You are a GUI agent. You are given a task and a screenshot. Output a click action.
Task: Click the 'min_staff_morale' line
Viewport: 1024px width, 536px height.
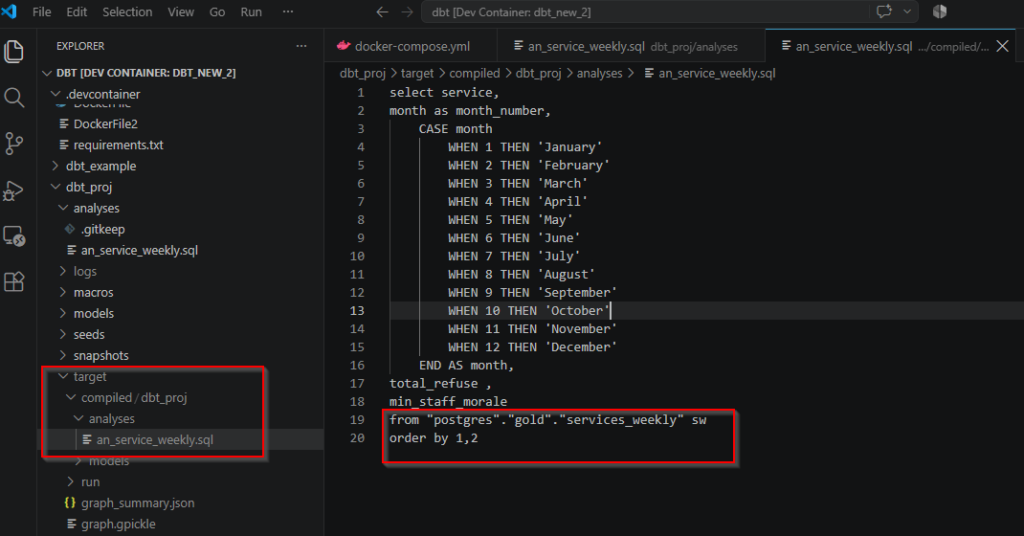(448, 402)
